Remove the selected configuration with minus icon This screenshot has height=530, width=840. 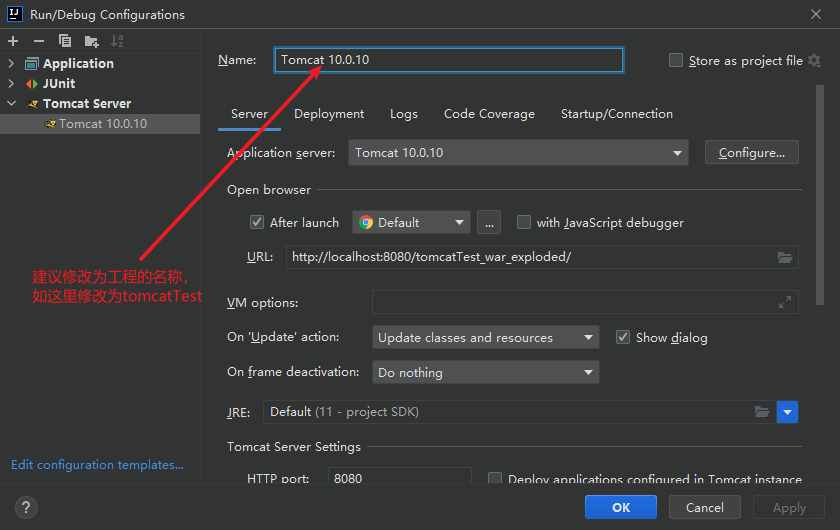(x=39, y=41)
